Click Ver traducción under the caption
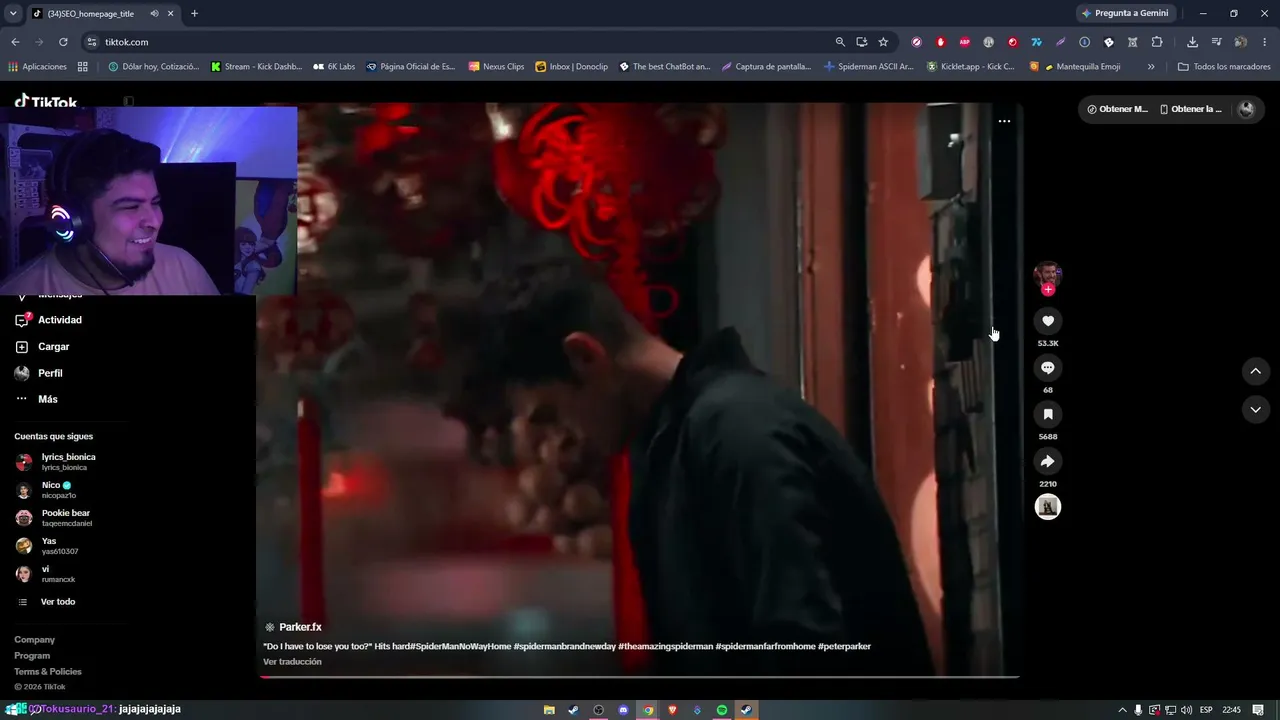This screenshot has width=1280, height=720. 292,662
